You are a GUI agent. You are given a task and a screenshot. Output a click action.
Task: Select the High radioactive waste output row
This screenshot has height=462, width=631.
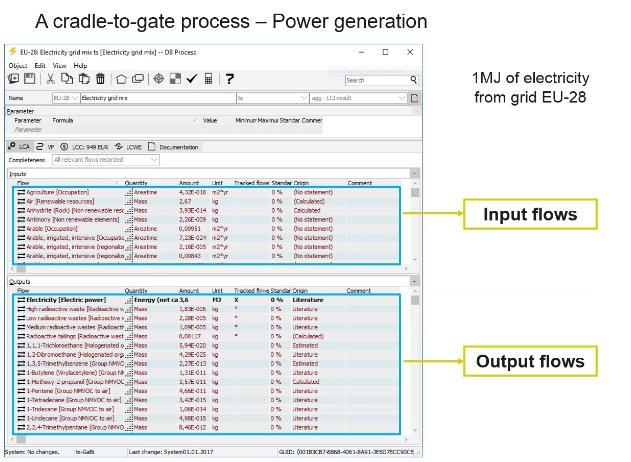tap(206, 309)
